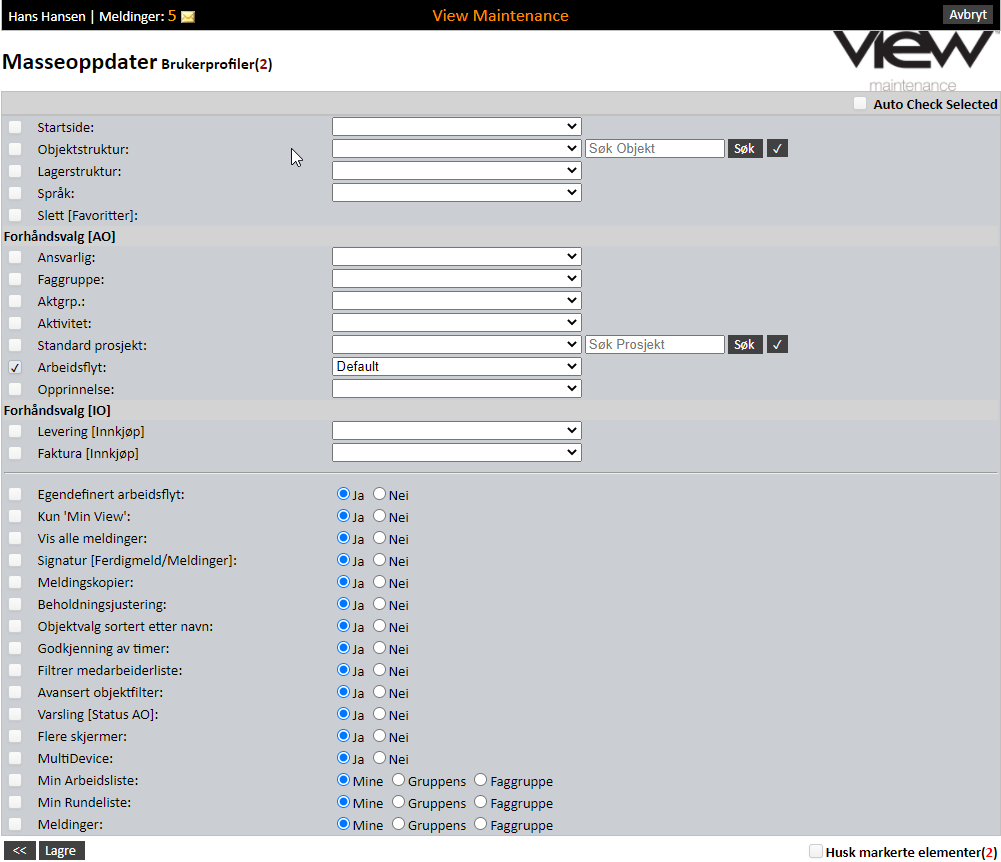This screenshot has height=862, width=1001.
Task: Choose Gruppens for Min Arbeidsliste
Action: click(x=399, y=780)
